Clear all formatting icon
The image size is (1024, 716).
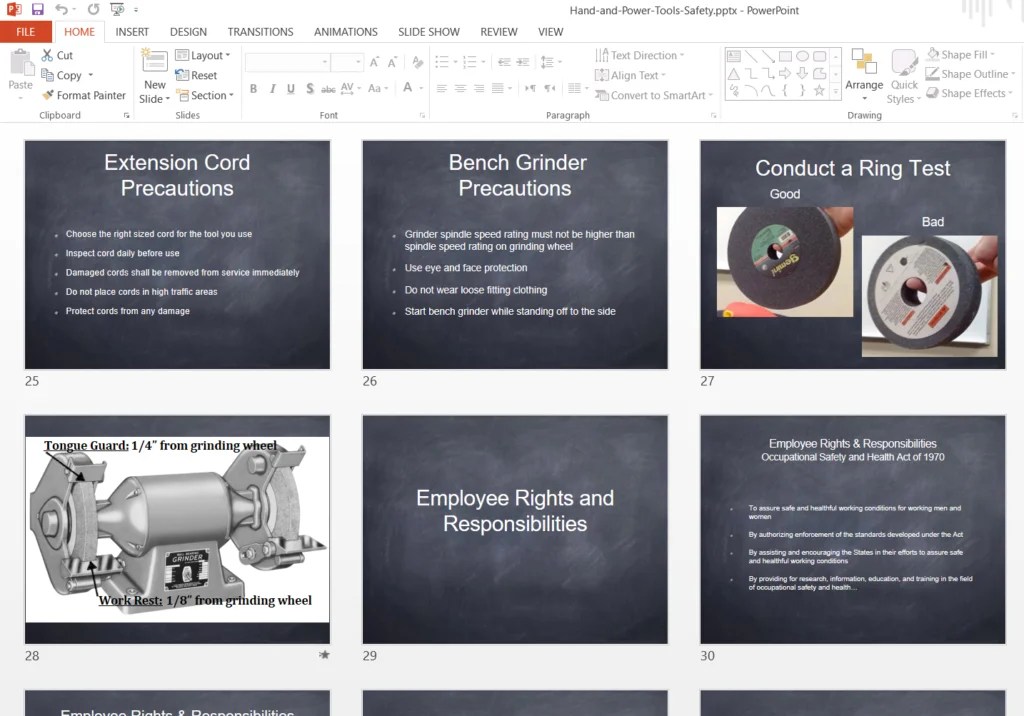click(x=417, y=62)
